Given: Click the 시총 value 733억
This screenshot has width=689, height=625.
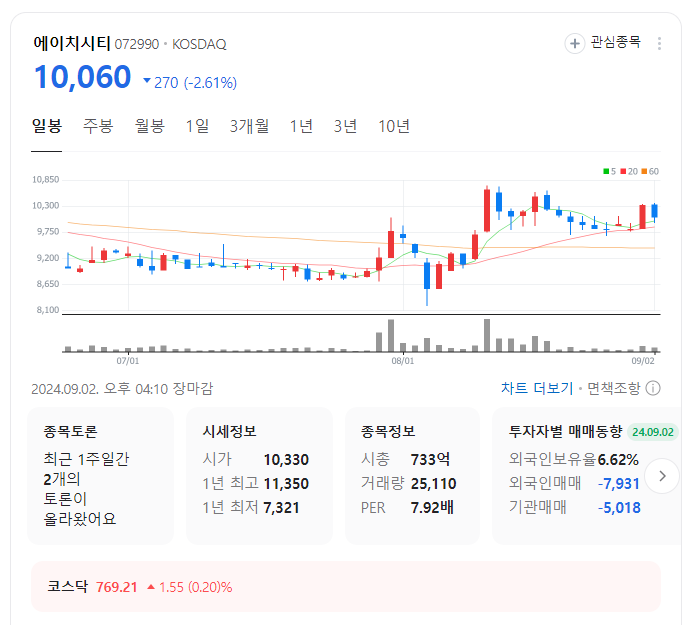Looking at the screenshot, I should click(430, 460).
